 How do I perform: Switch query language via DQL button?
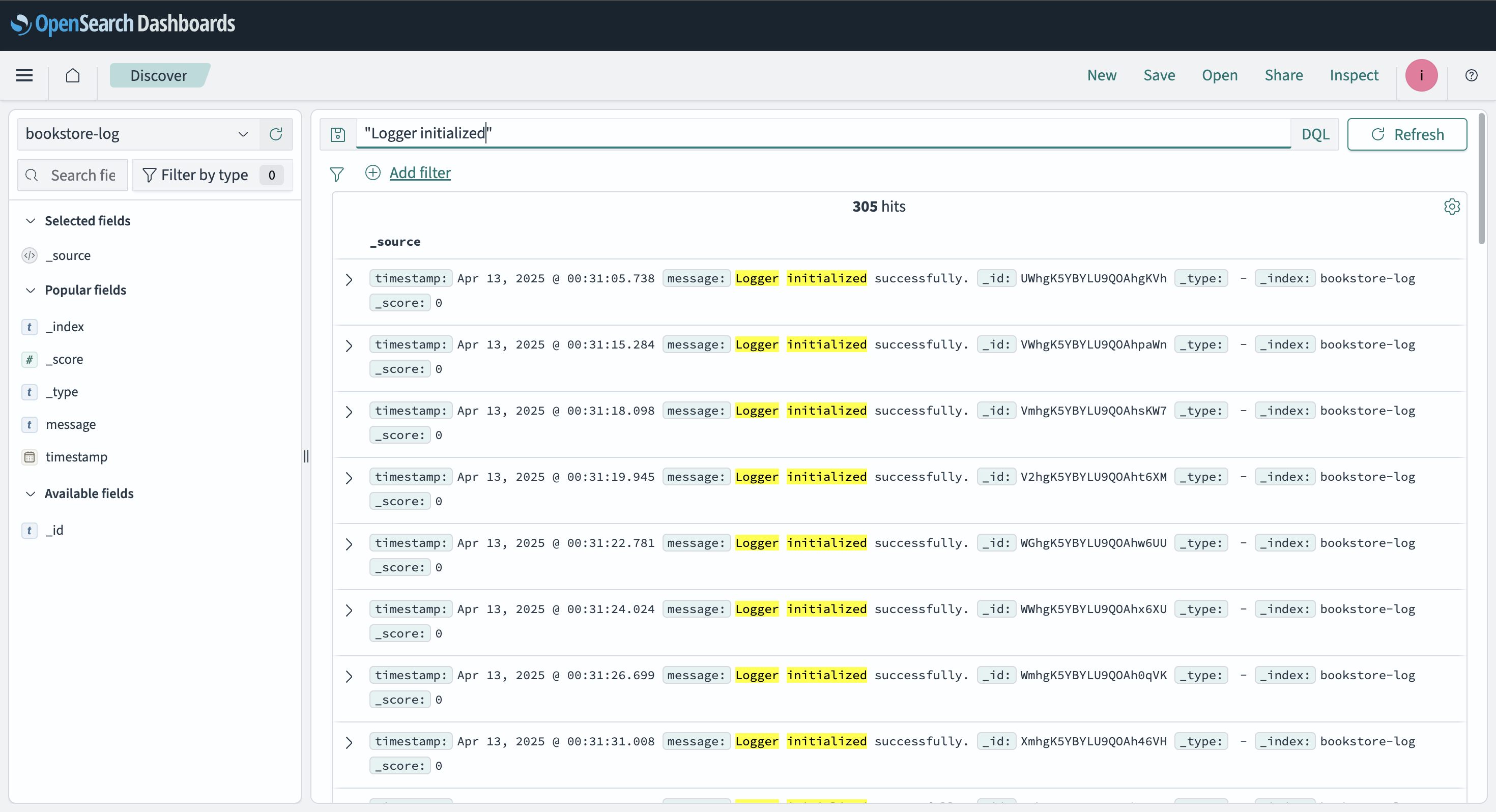(1315, 134)
